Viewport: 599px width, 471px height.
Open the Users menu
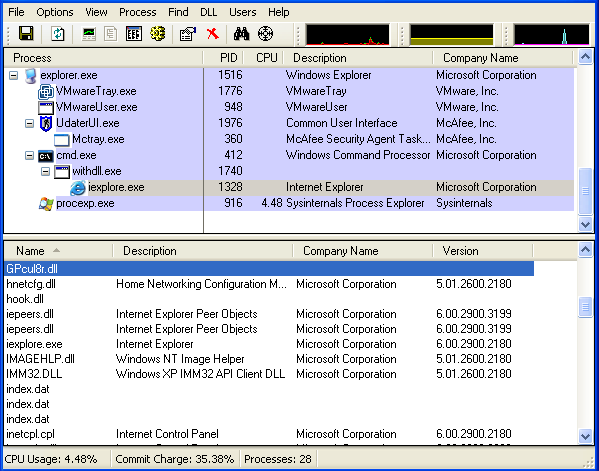[243, 12]
